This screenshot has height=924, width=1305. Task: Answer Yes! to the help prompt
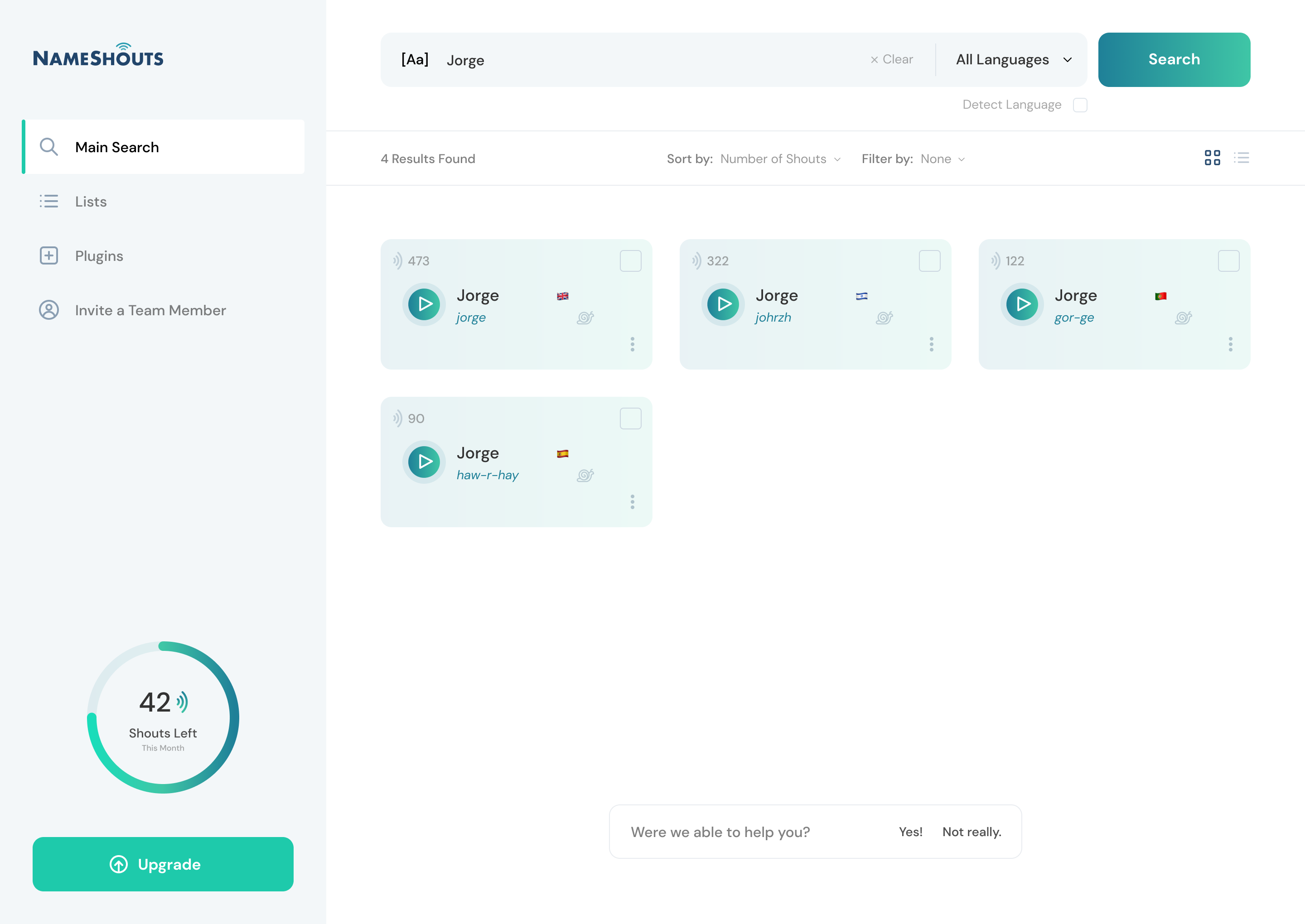[x=910, y=831]
